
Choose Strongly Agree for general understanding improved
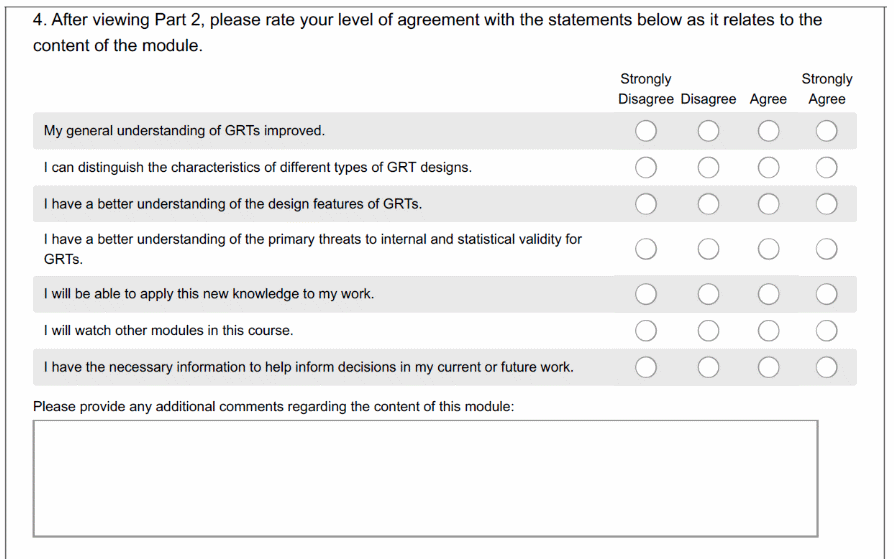coord(826,131)
